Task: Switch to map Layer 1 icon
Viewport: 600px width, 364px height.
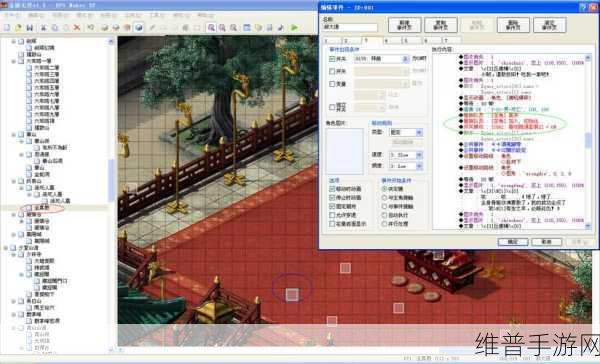Action: click(x=104, y=28)
